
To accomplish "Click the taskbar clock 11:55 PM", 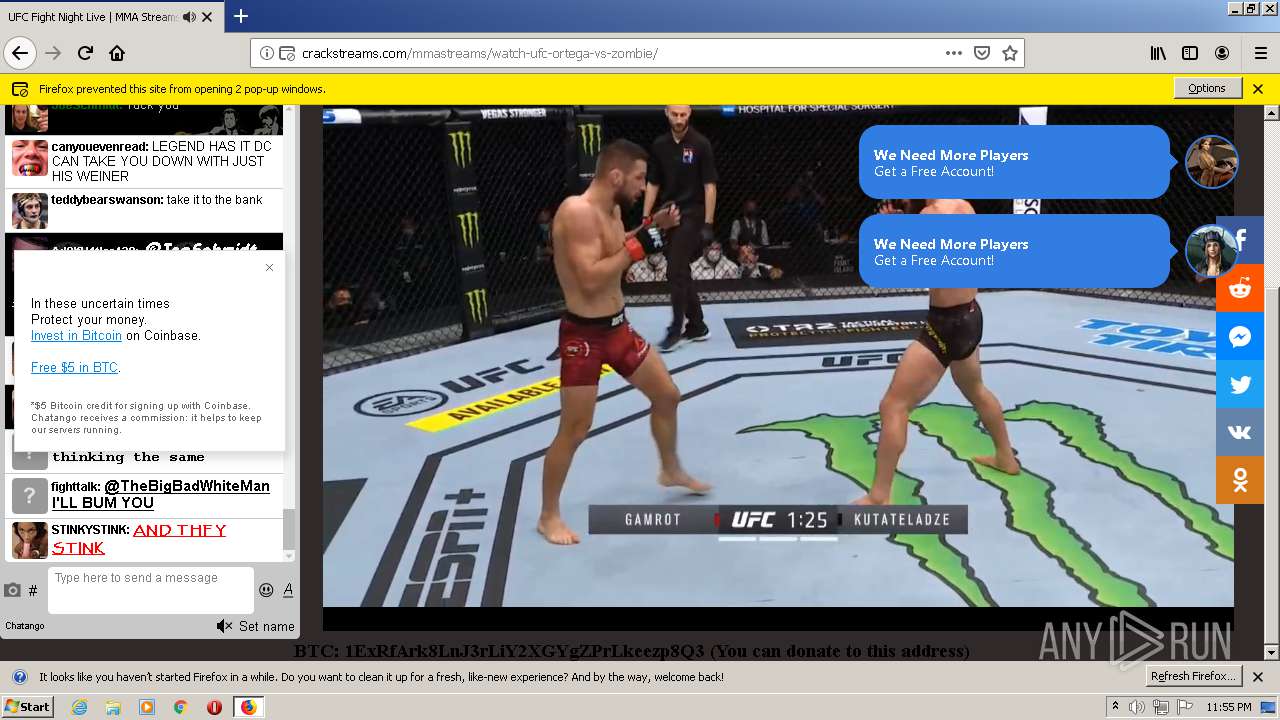I will tap(1228, 707).
